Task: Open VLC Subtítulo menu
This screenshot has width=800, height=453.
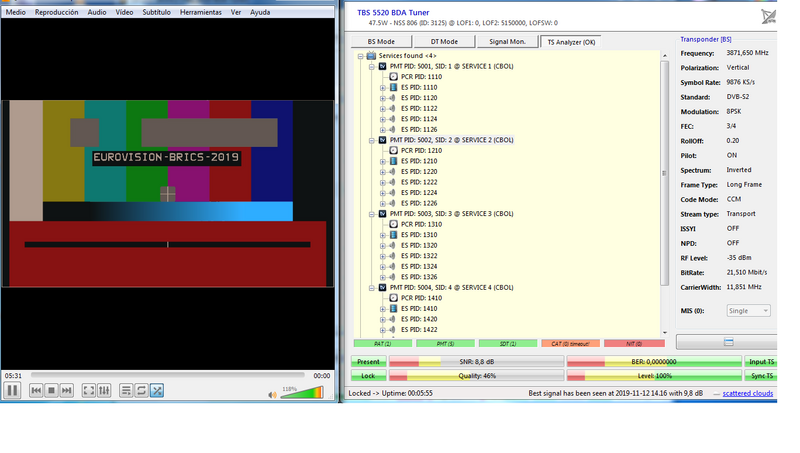Action: click(x=156, y=12)
